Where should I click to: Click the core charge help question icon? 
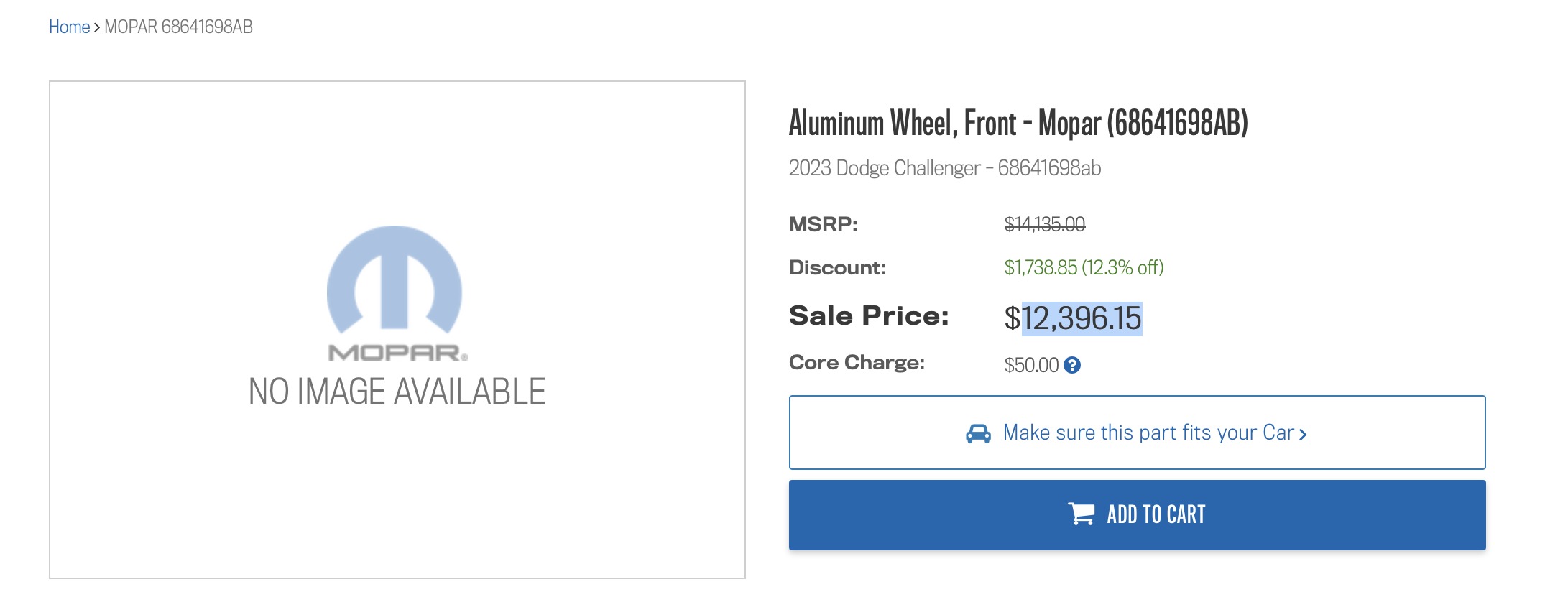pyautogui.click(x=1072, y=365)
